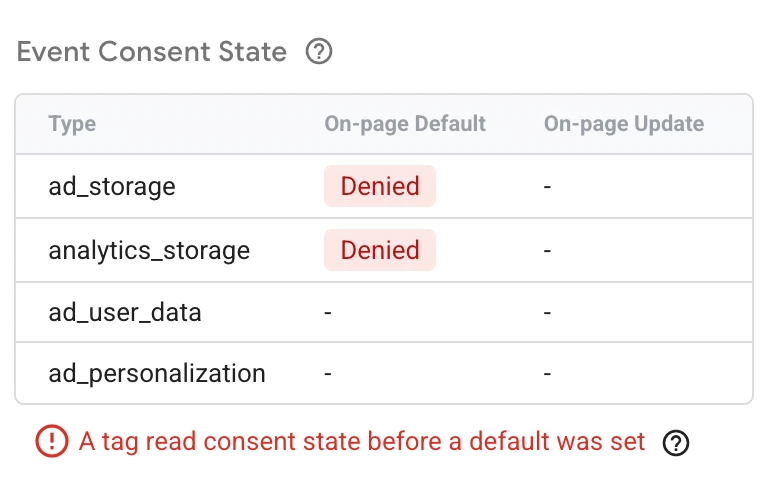Click the help icon after the warning message
The height and width of the screenshot is (496, 782).
[676, 442]
